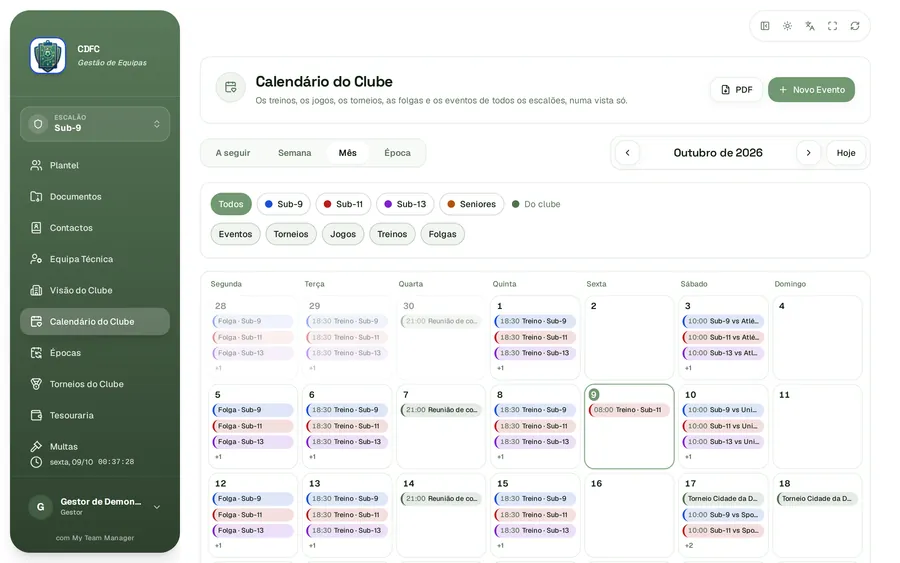Open 18:30 Treino Sub-11 on day 13

click(x=347, y=515)
